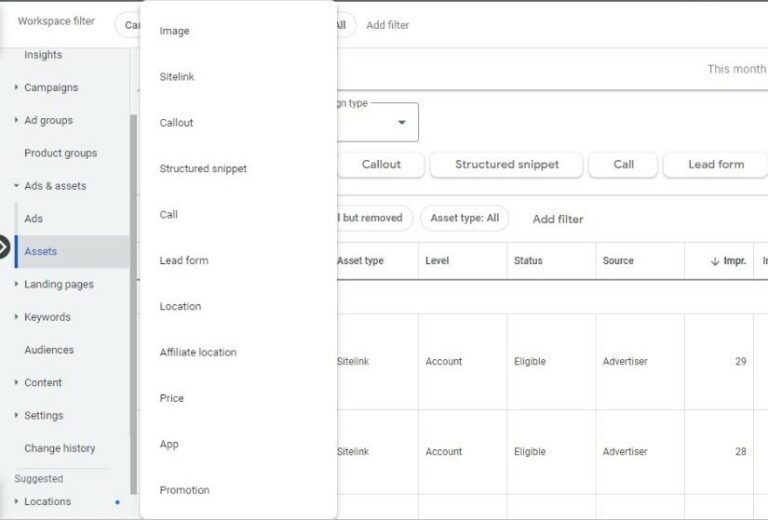The image size is (768, 520).
Task: Expand the Ad groups section
Action: [x=16, y=120]
